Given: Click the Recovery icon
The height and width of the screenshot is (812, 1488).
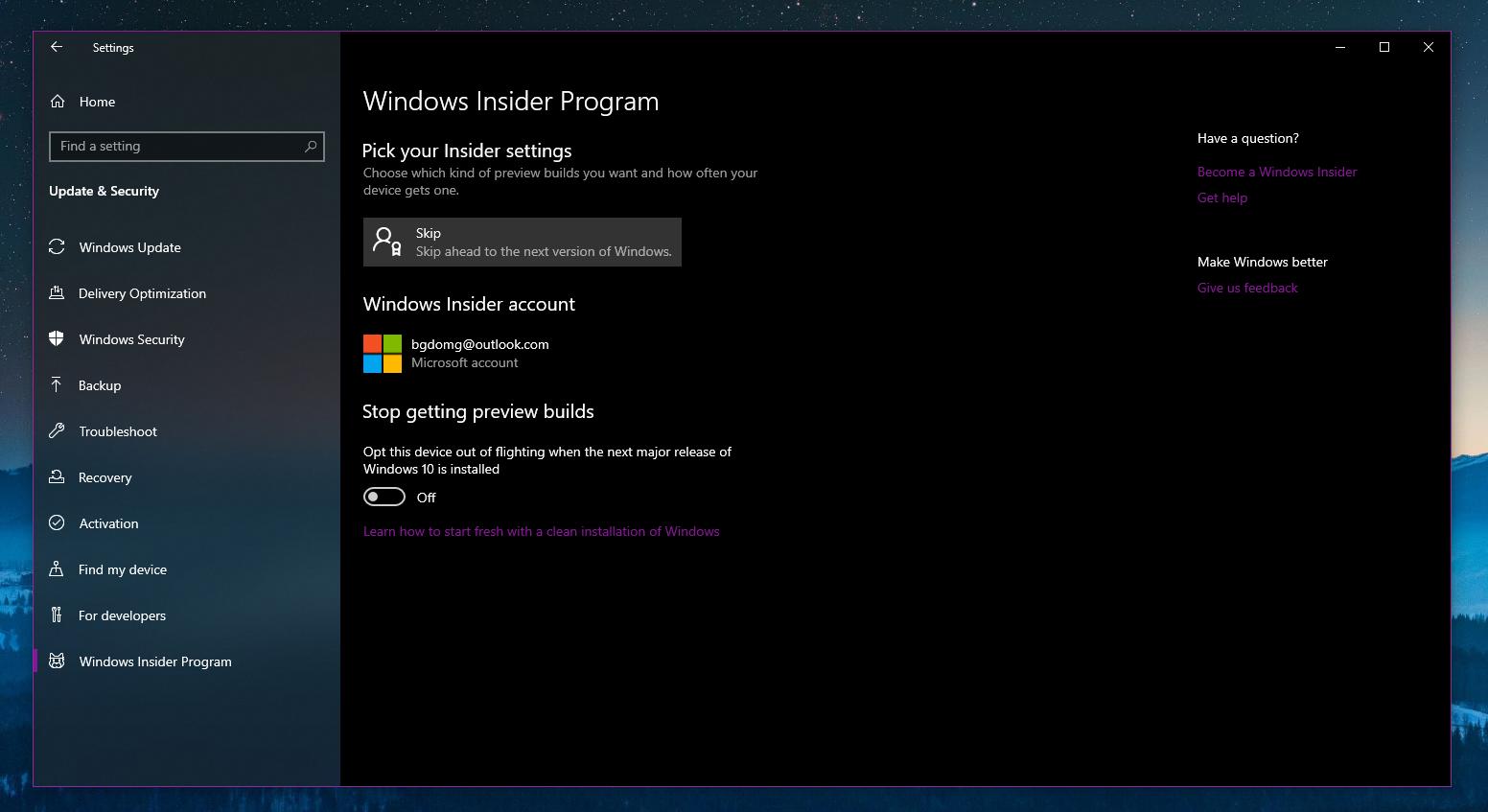Looking at the screenshot, I should coord(58,477).
